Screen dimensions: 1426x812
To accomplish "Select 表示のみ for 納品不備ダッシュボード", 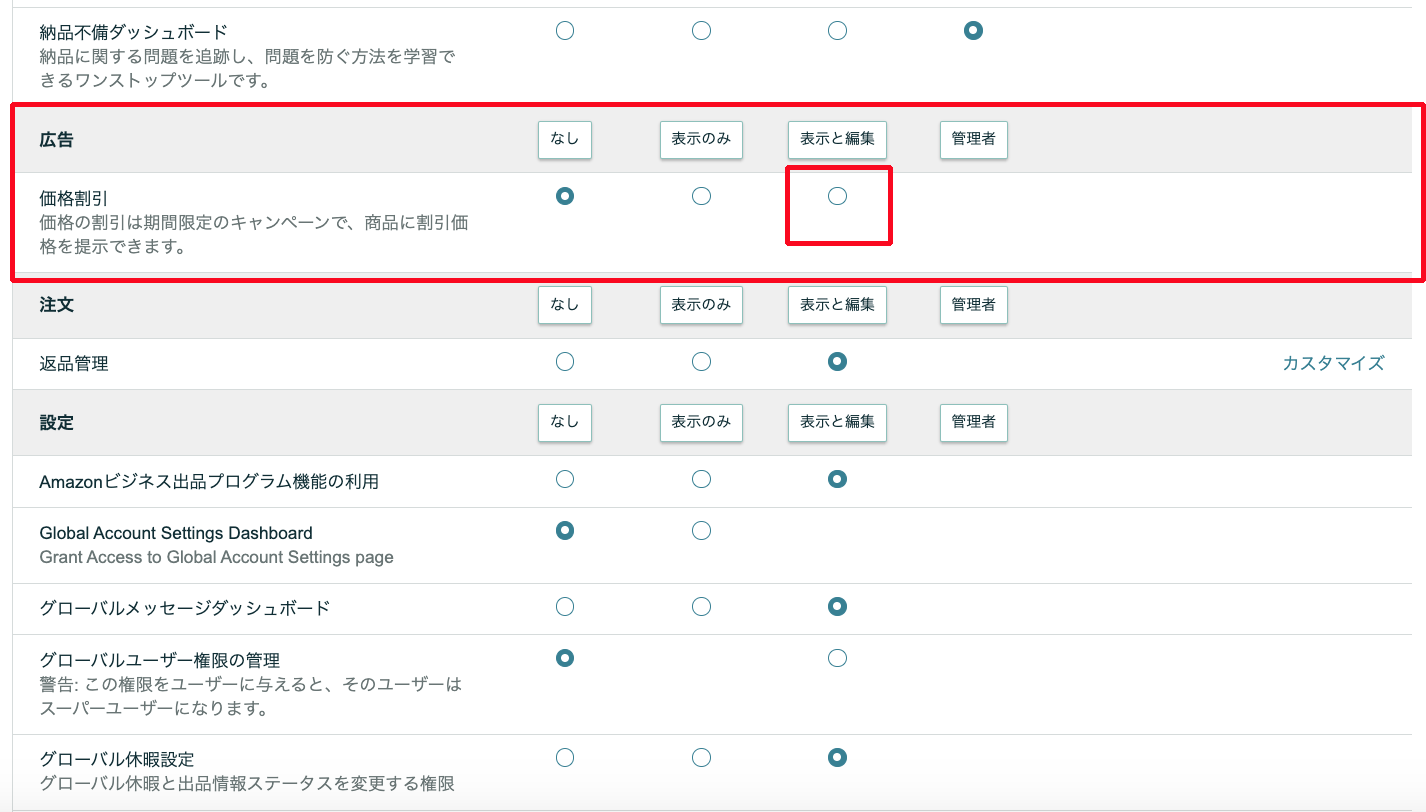I will coord(701,31).
